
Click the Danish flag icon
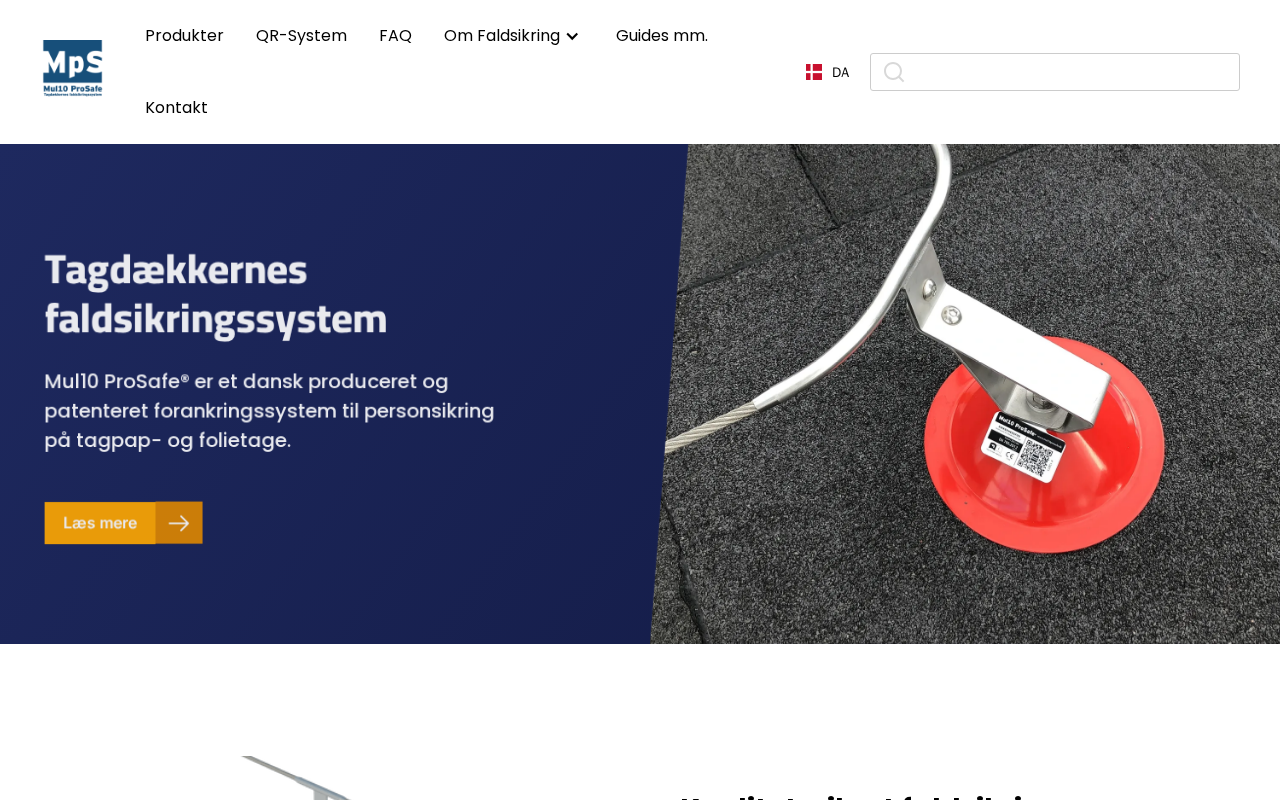(x=814, y=72)
